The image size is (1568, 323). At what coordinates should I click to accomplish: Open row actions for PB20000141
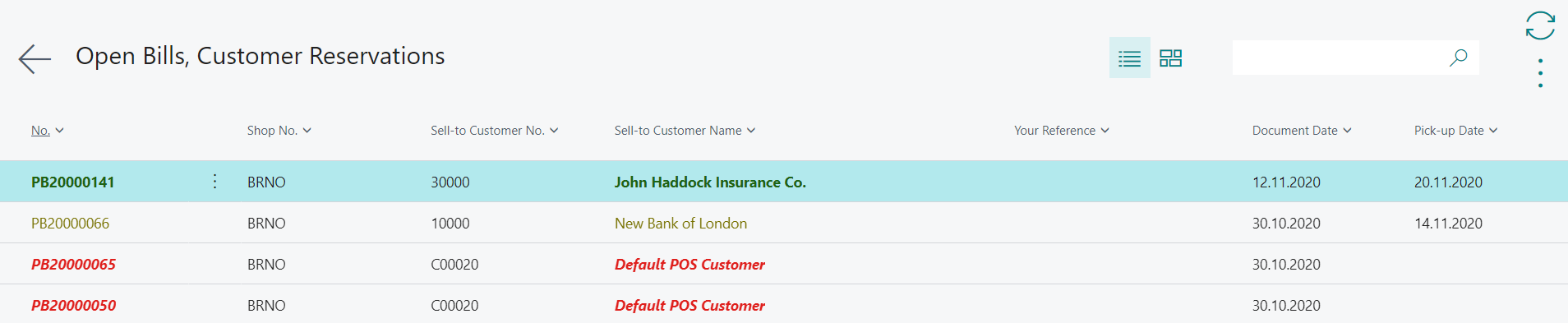(x=214, y=181)
